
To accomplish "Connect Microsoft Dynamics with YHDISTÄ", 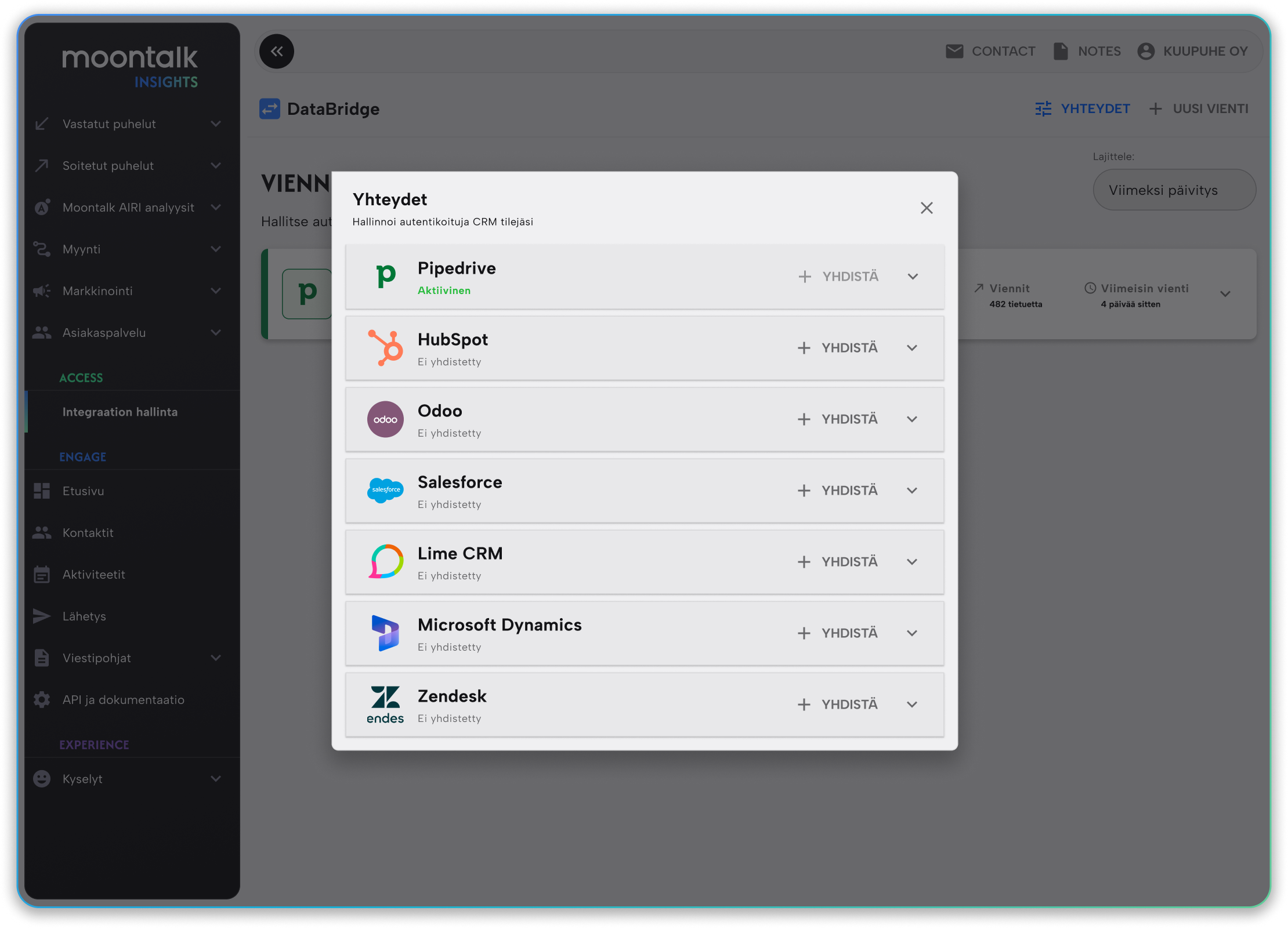I will pos(838,633).
